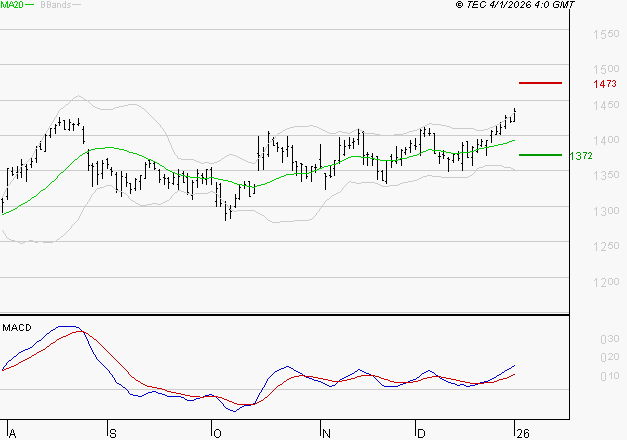627x440 pixels.
Task: Click the 1450 price axis label
Action: click(606, 105)
